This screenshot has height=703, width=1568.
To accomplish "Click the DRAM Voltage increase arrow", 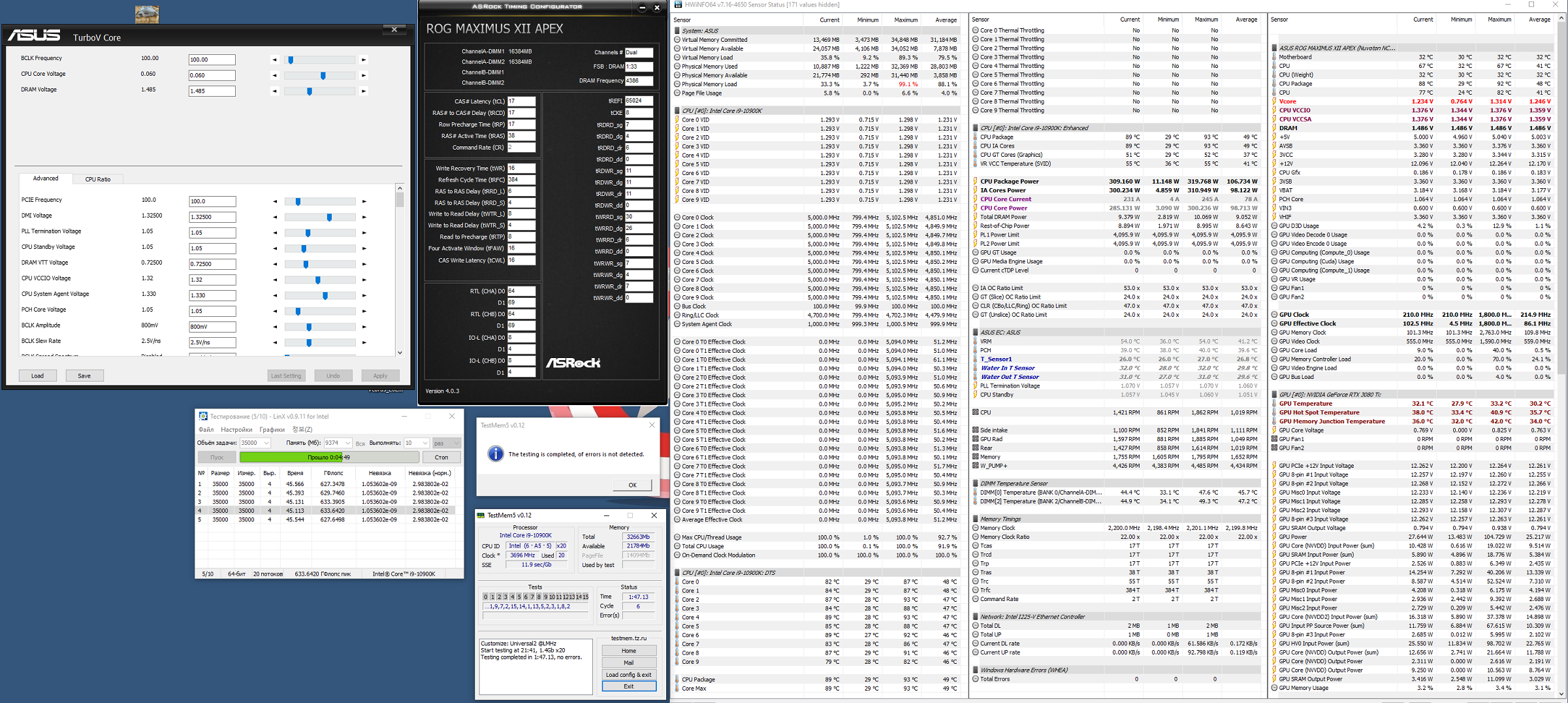I will click(364, 91).
